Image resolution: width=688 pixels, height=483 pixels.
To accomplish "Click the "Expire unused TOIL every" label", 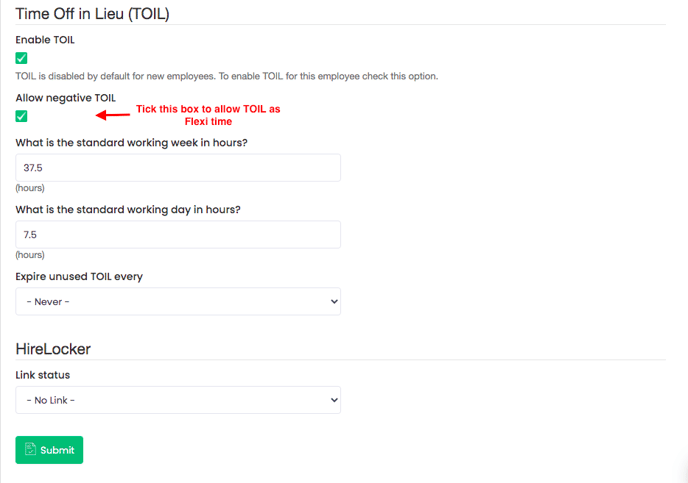I will click(79, 276).
